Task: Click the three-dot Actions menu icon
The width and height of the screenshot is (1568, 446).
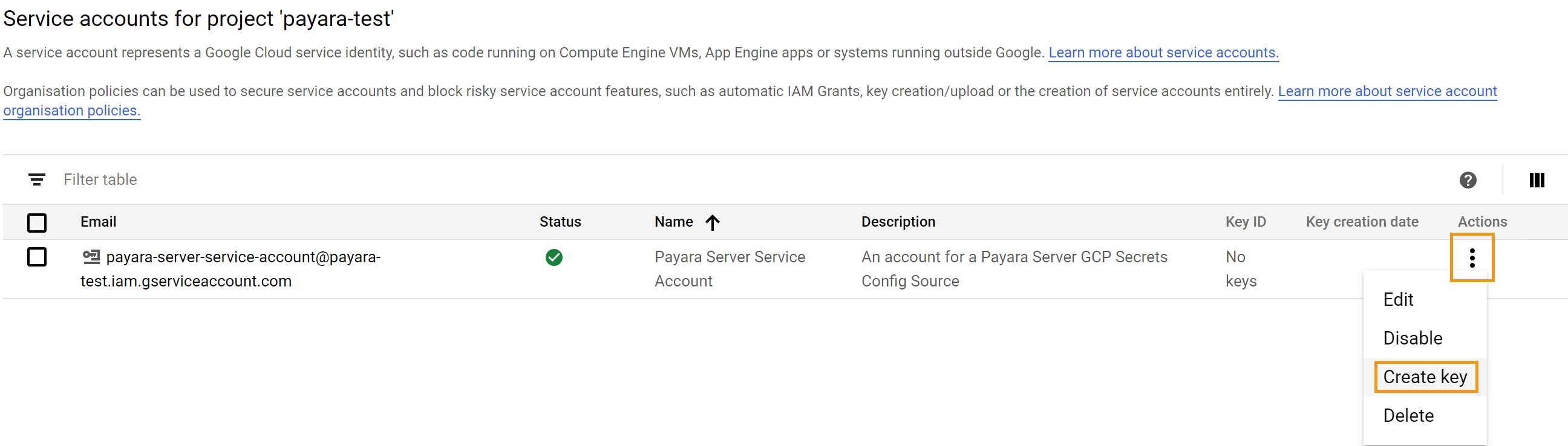Action: point(1472,258)
